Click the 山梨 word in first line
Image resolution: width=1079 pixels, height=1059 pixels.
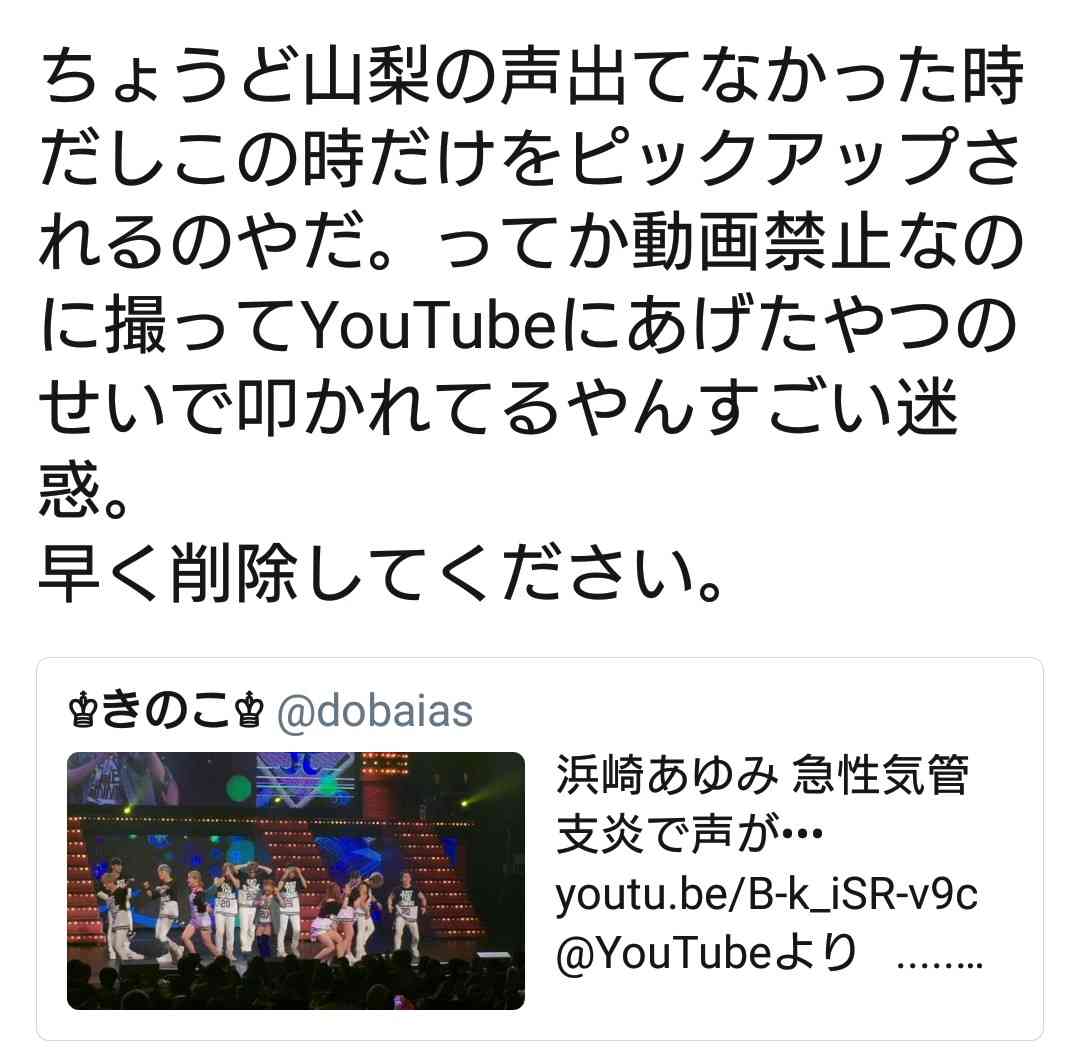[x=367, y=75]
